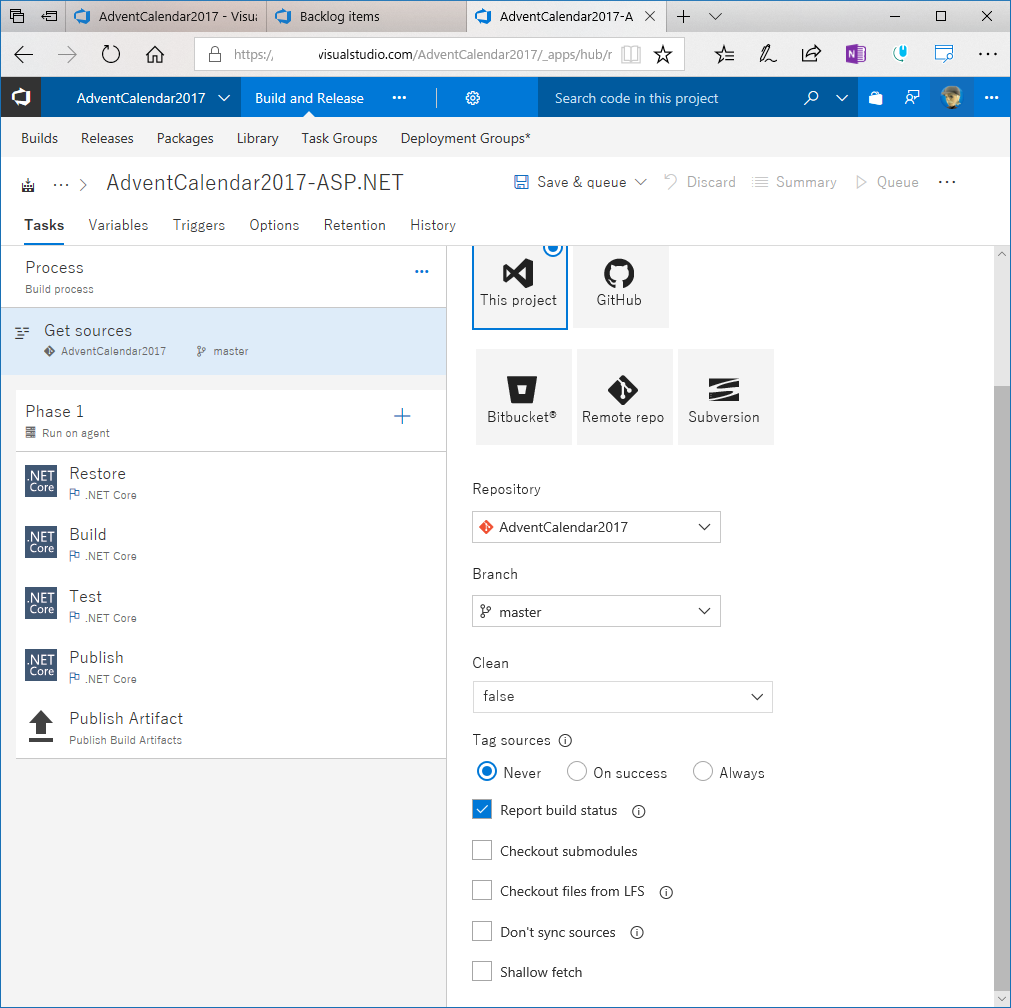Click the browser refresh button
The width and height of the screenshot is (1011, 1008).
coord(111,54)
